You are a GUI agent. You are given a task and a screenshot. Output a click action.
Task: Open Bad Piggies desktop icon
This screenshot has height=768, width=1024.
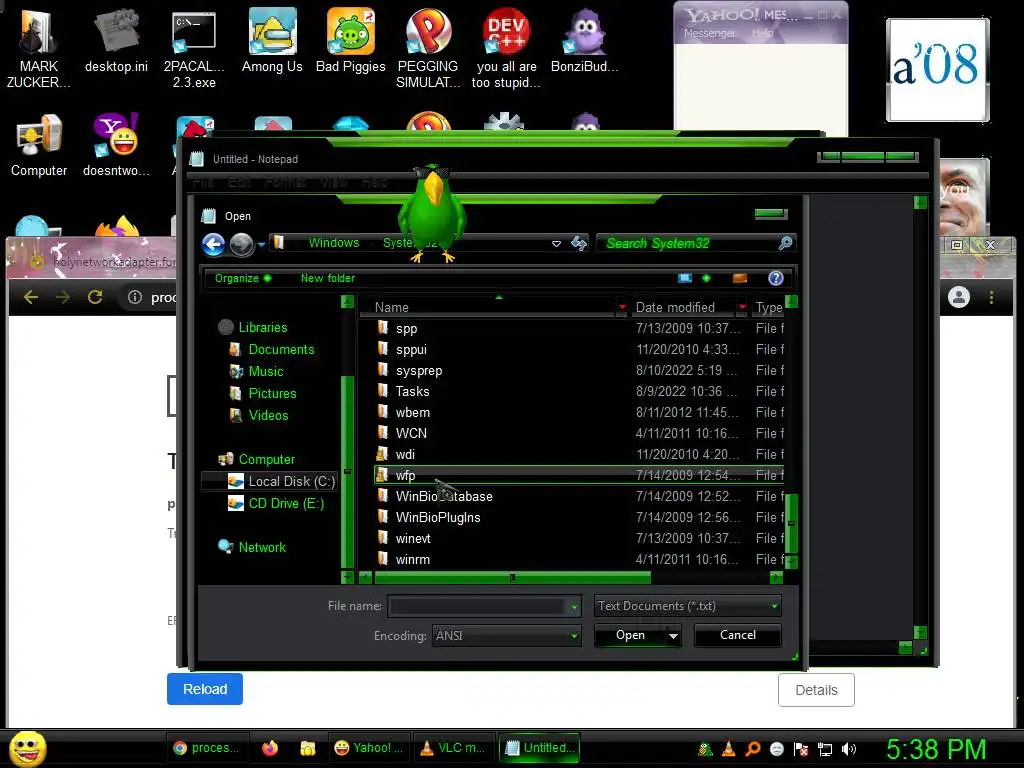click(x=351, y=40)
